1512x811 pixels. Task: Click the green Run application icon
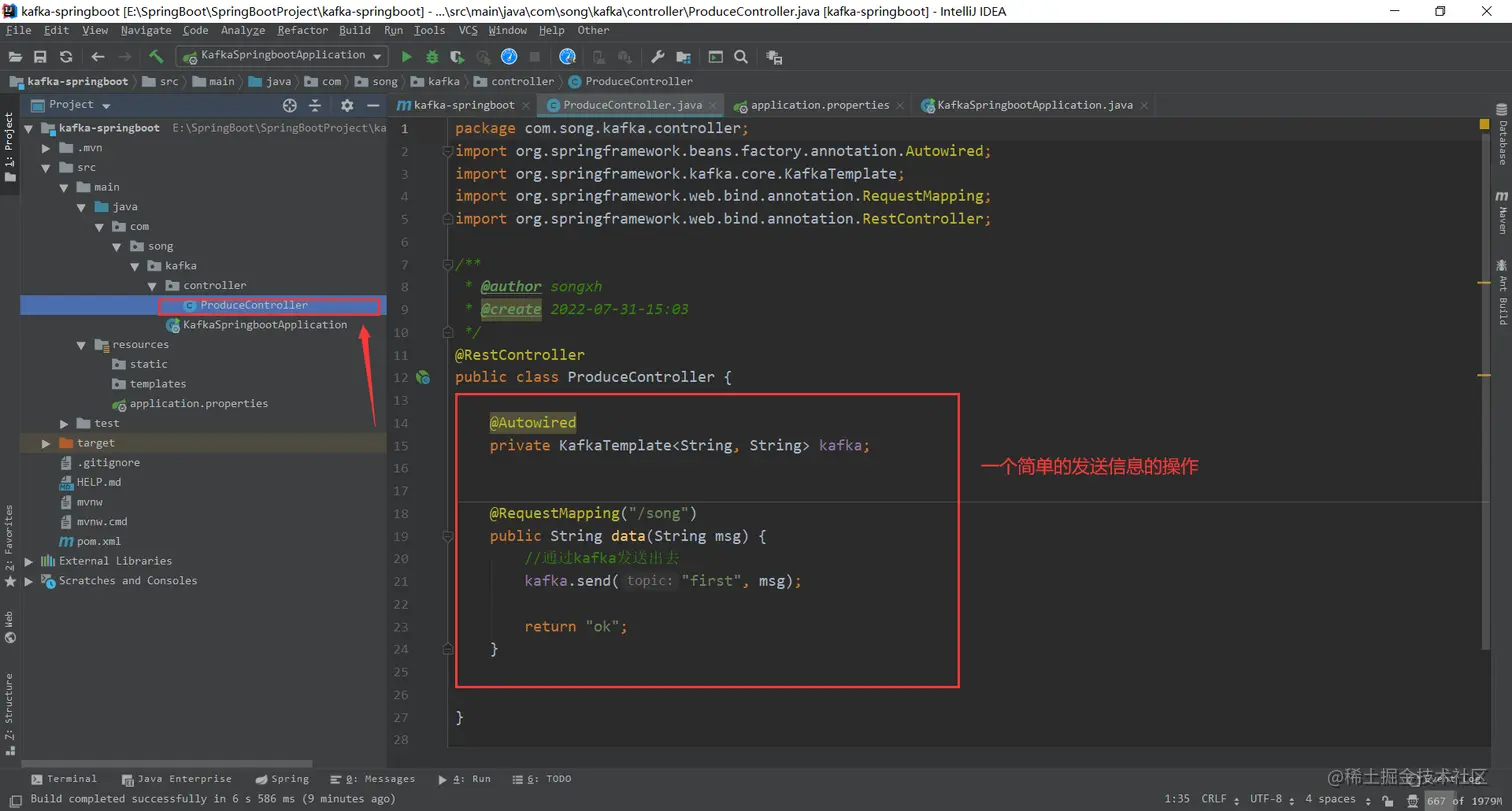pos(406,57)
